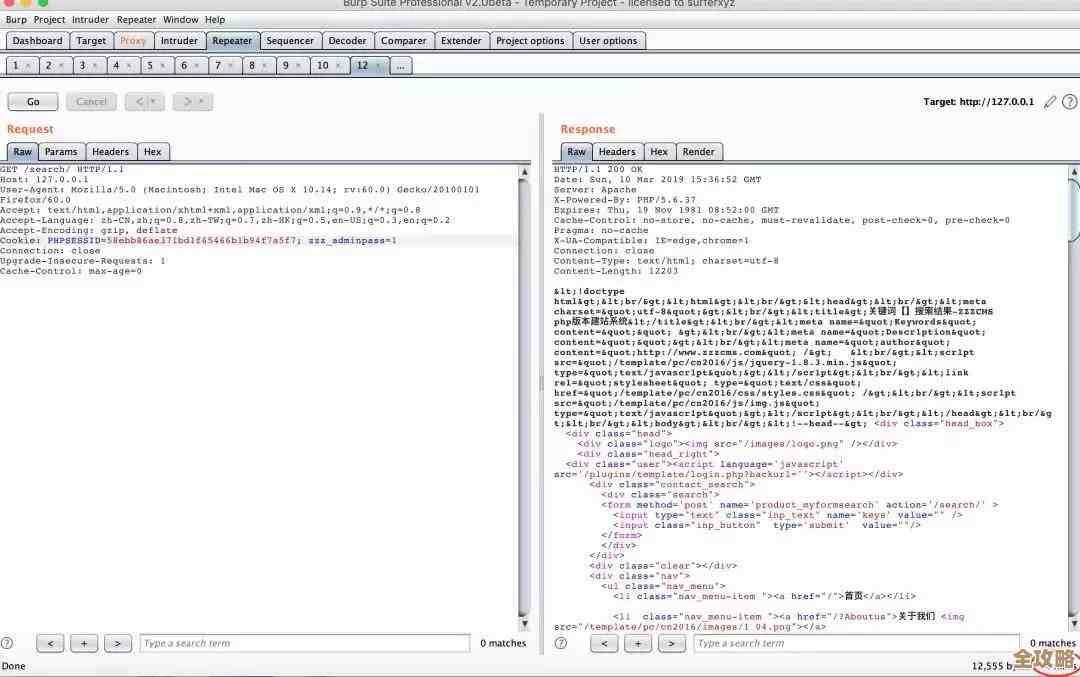Click the response search help question mark icon
1080x677 pixels.
(561, 643)
